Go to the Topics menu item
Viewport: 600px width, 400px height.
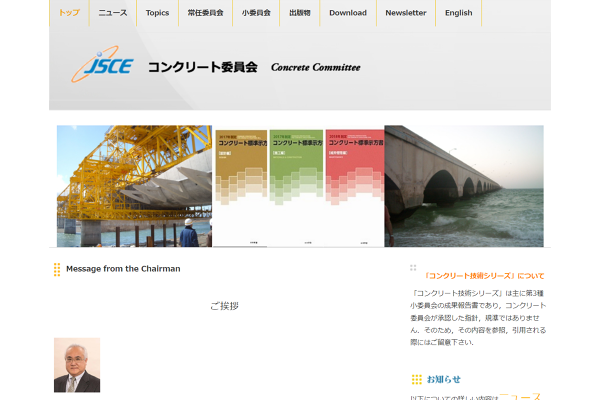point(157,13)
